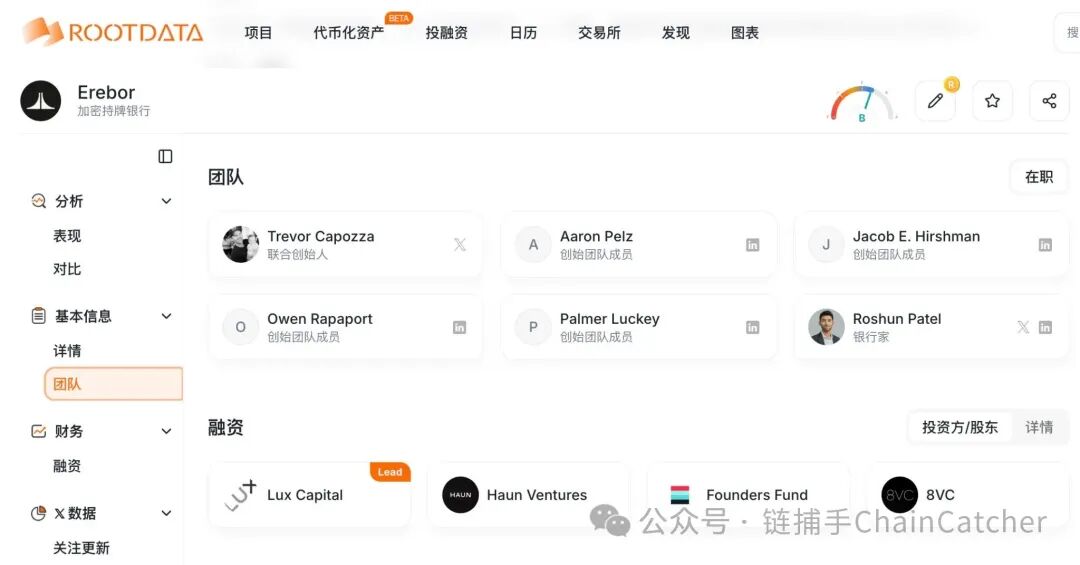Image resolution: width=1080 pixels, height=565 pixels.
Task: Go to 关注更新 in sidebar
Action: point(81,548)
